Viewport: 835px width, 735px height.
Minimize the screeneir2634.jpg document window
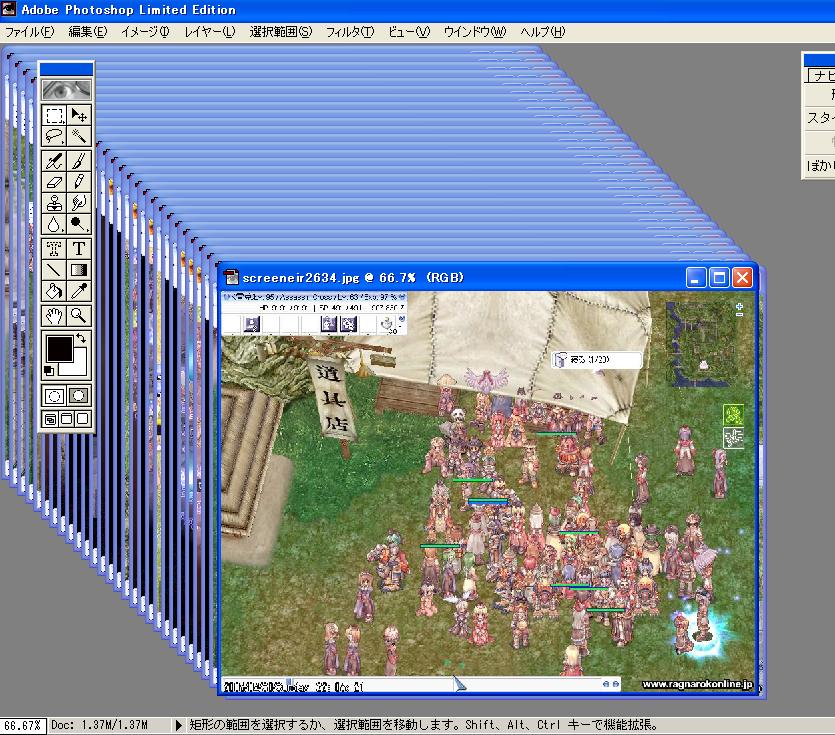(695, 277)
